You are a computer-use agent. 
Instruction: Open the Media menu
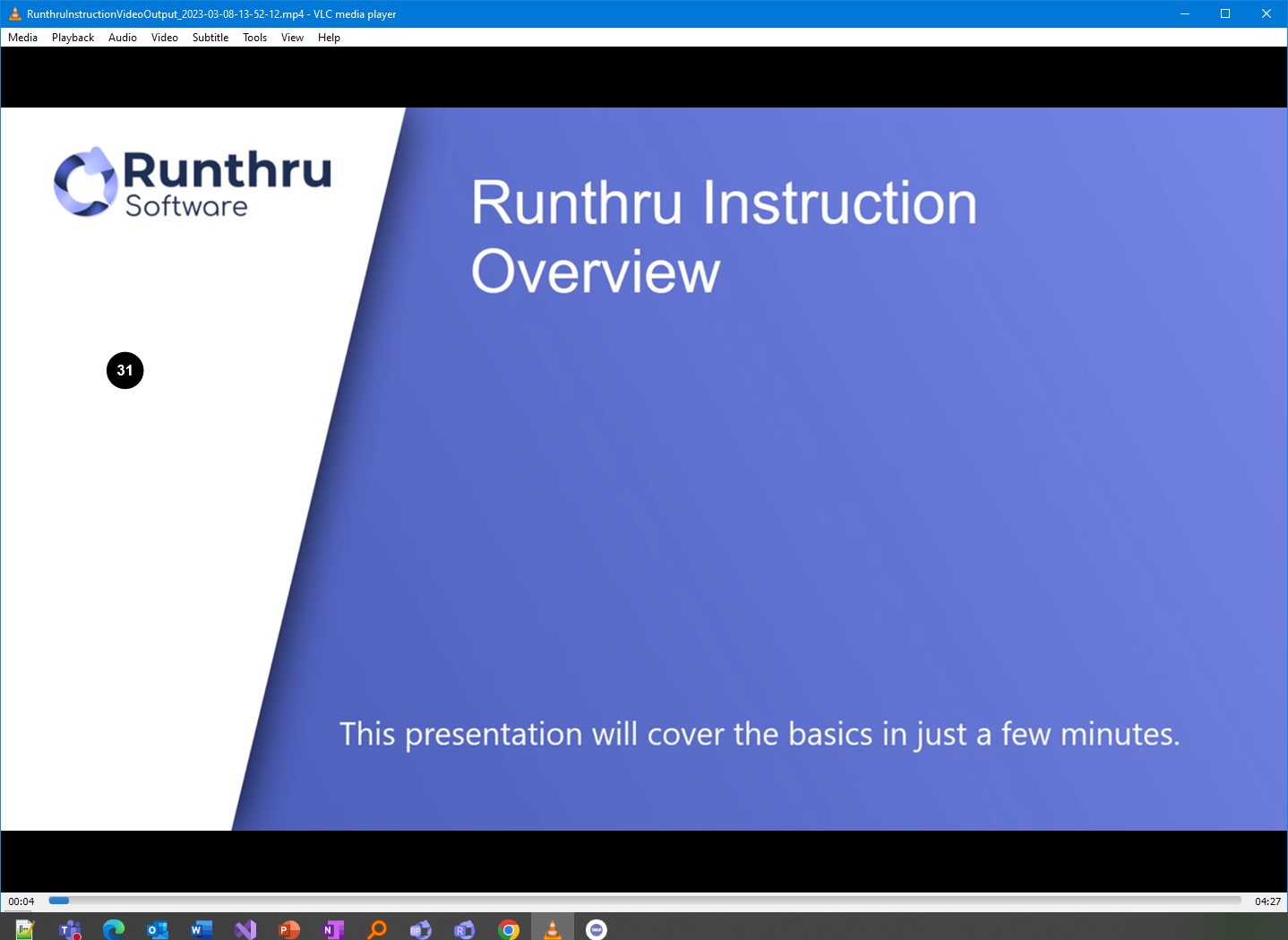tap(22, 38)
